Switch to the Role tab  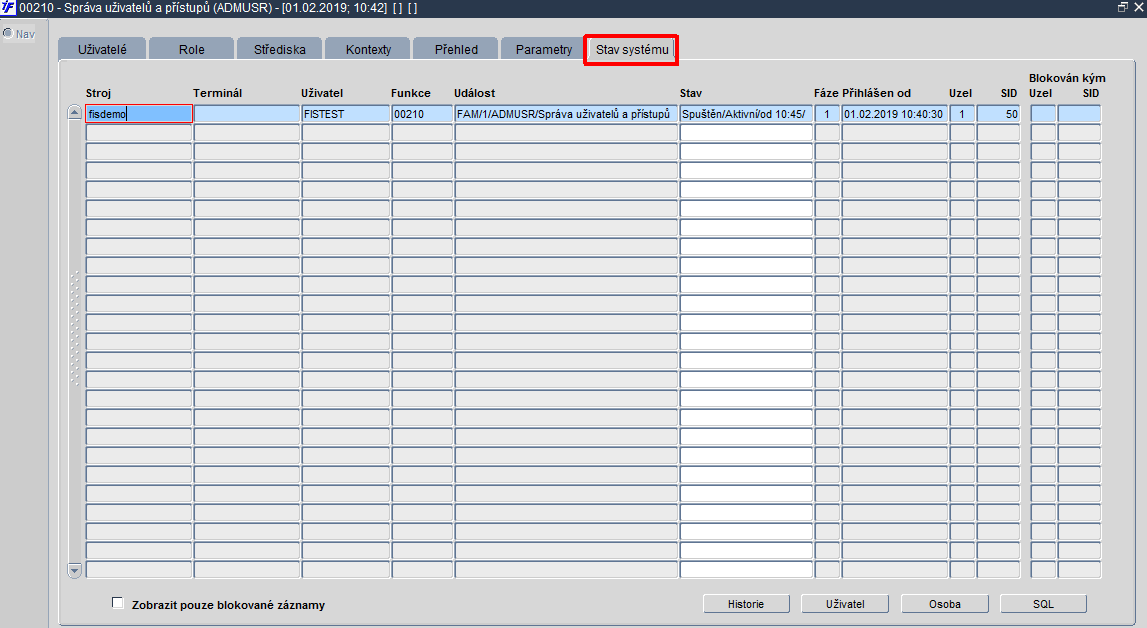pyautogui.click(x=192, y=49)
